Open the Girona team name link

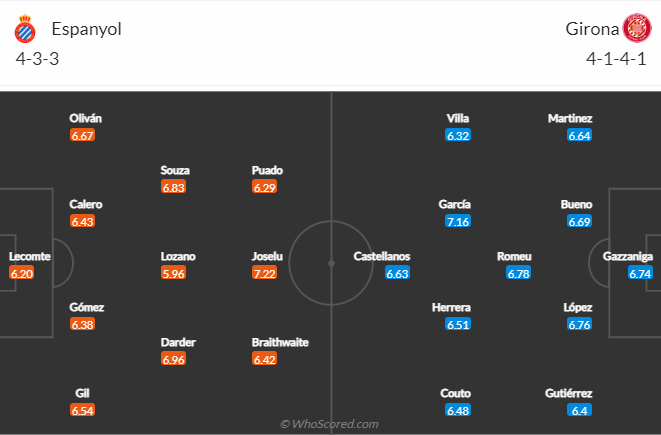[x=592, y=29]
